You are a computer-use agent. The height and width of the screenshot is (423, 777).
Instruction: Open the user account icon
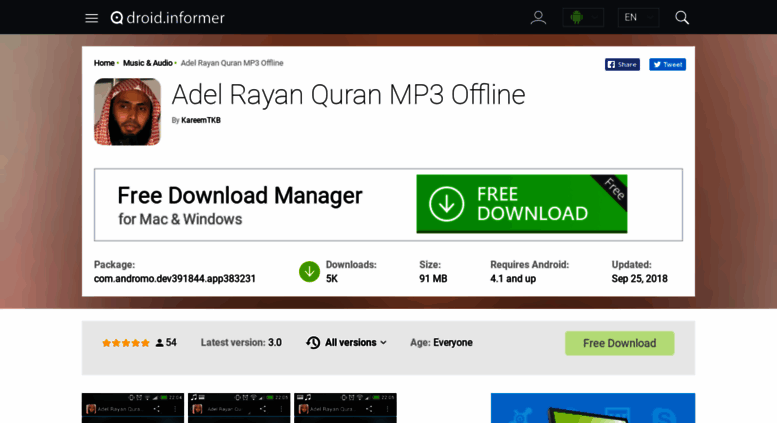(x=538, y=18)
